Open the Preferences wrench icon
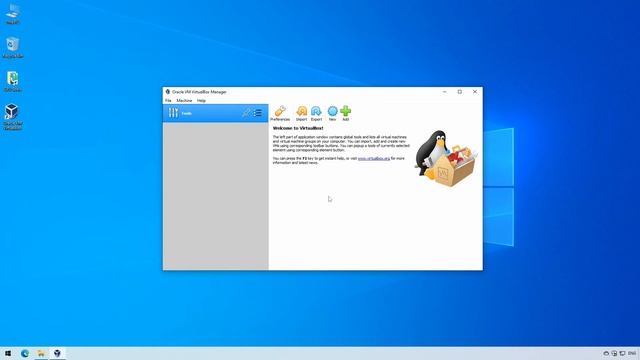640x360 pixels. pyautogui.click(x=280, y=113)
